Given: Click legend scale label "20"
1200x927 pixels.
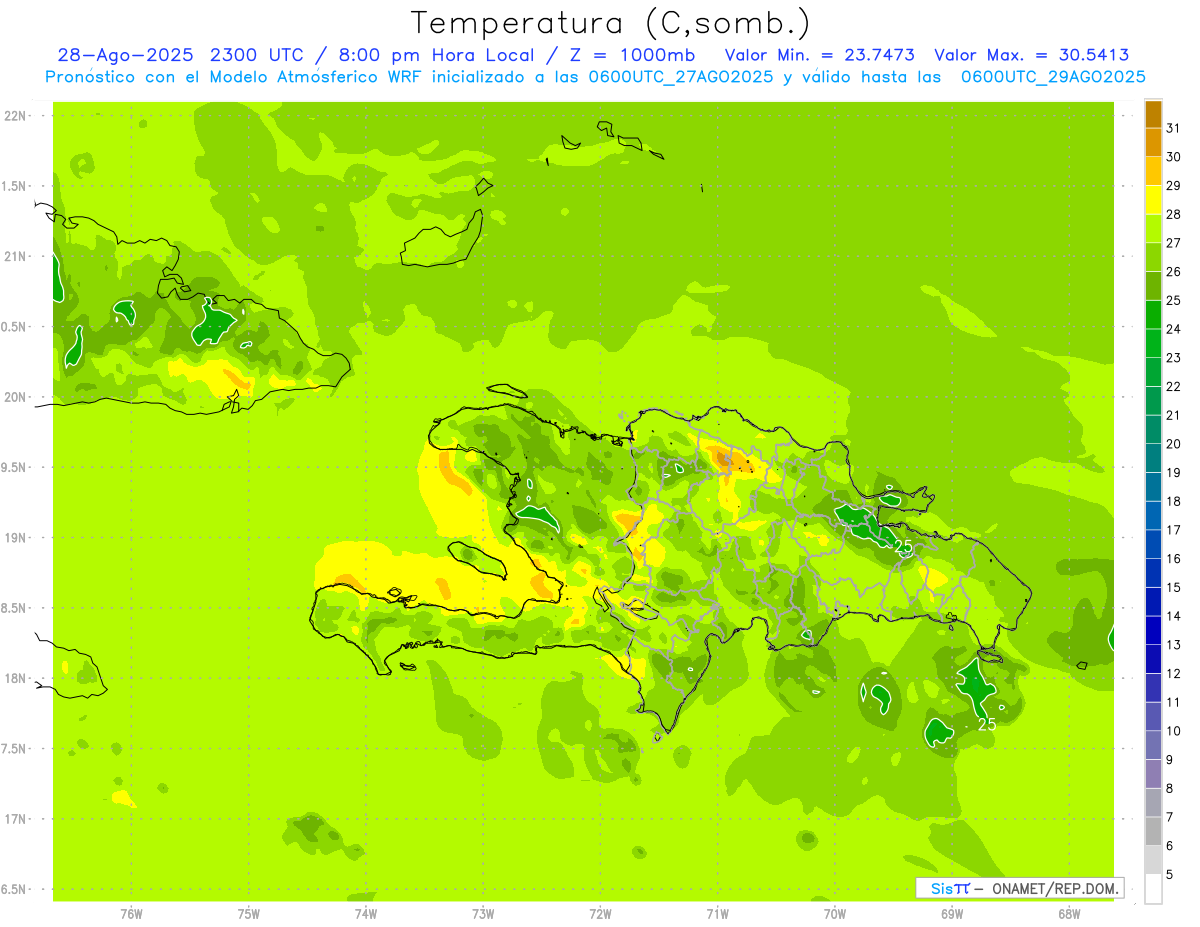Looking at the screenshot, I should click(1173, 444).
